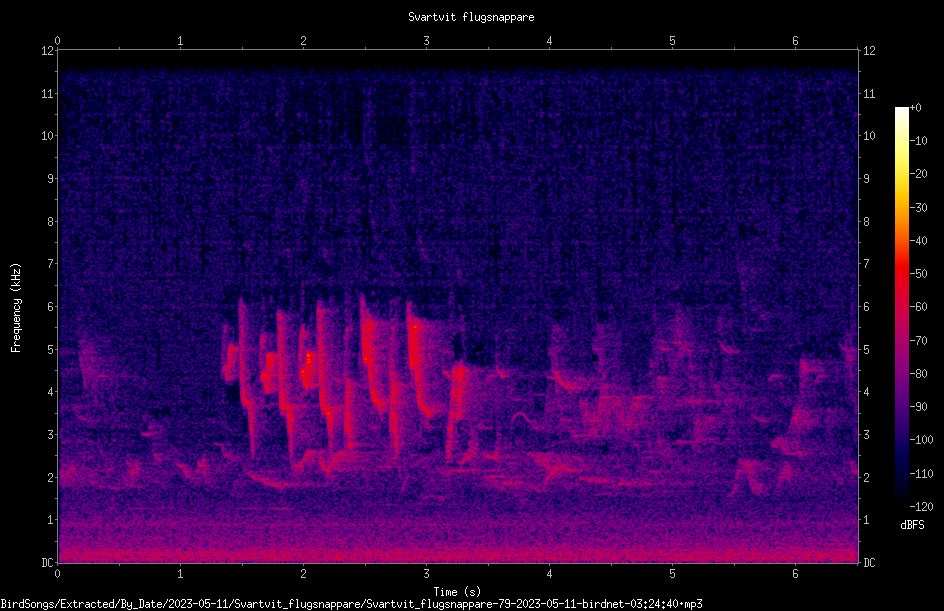Click the bottom time axis tick '0'
The image size is (944, 611).
click(57, 574)
